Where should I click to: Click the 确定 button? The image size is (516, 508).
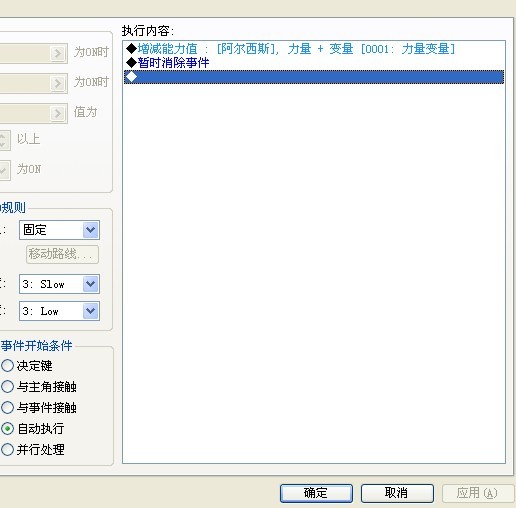[316, 493]
